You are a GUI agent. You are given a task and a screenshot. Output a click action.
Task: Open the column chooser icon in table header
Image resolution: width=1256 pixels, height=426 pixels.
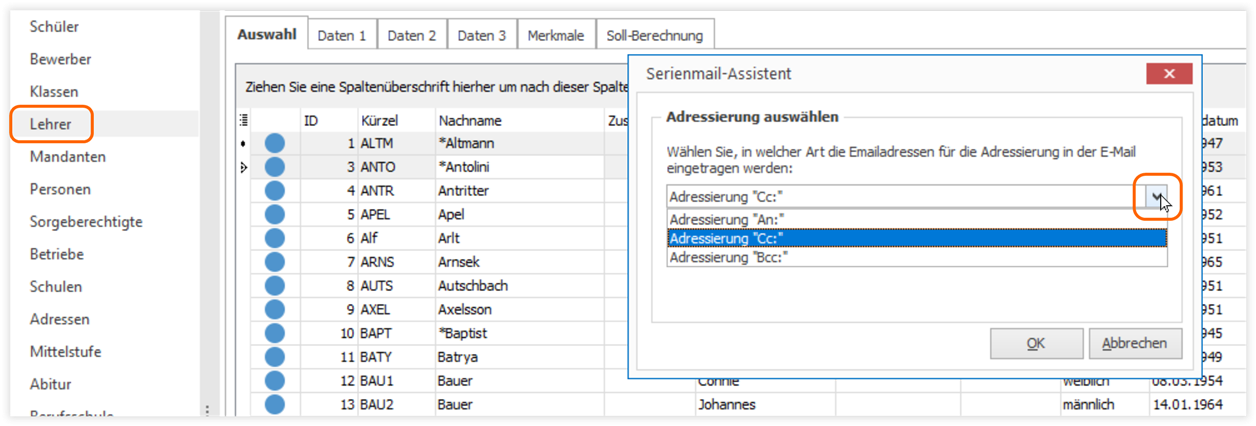(243, 120)
